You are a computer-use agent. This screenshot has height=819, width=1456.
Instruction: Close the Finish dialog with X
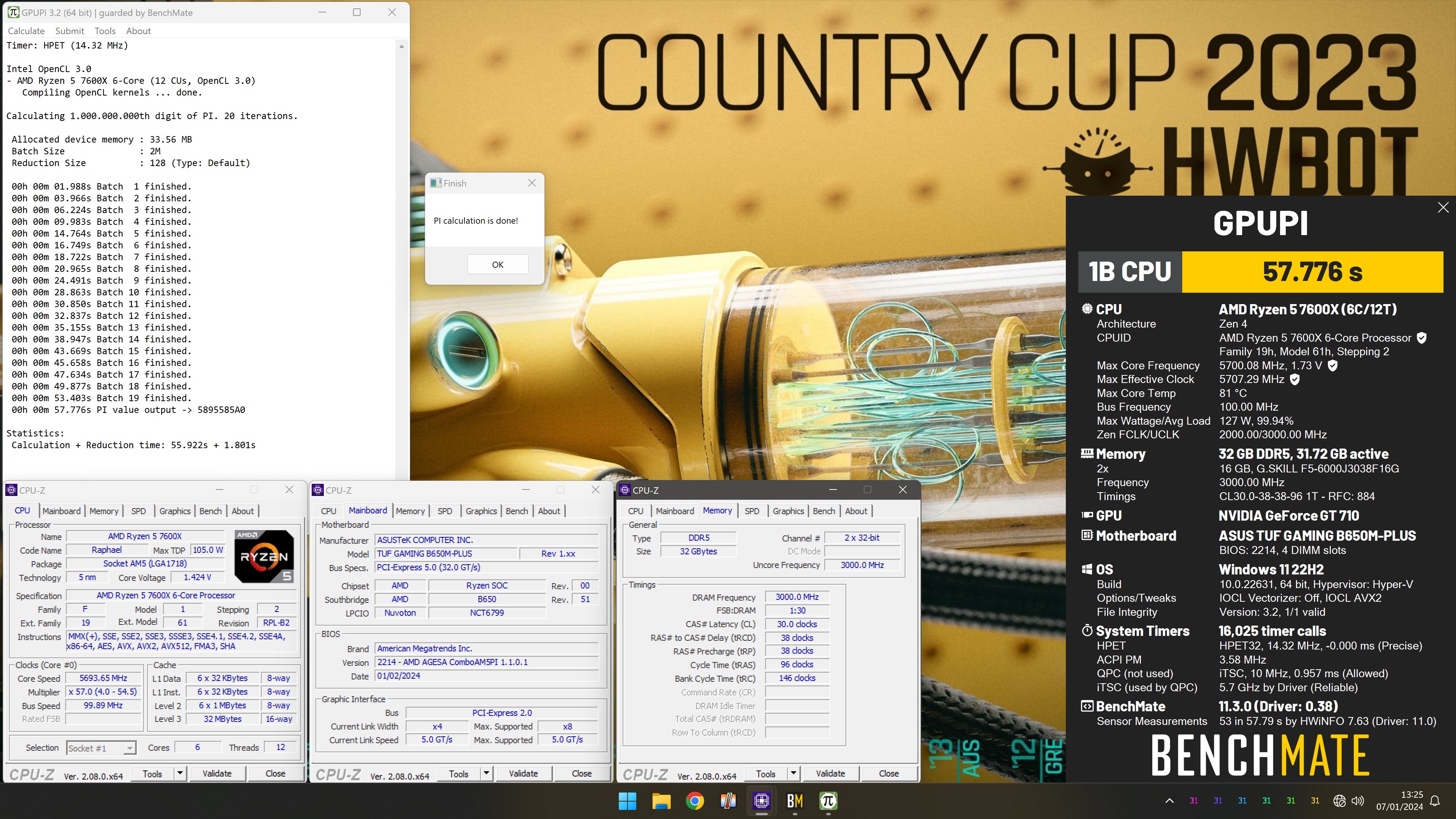532,182
